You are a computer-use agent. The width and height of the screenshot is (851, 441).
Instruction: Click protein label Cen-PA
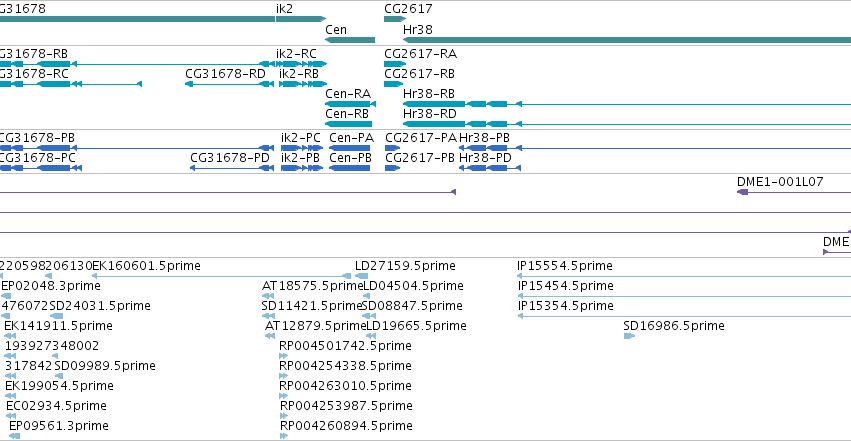click(352, 138)
